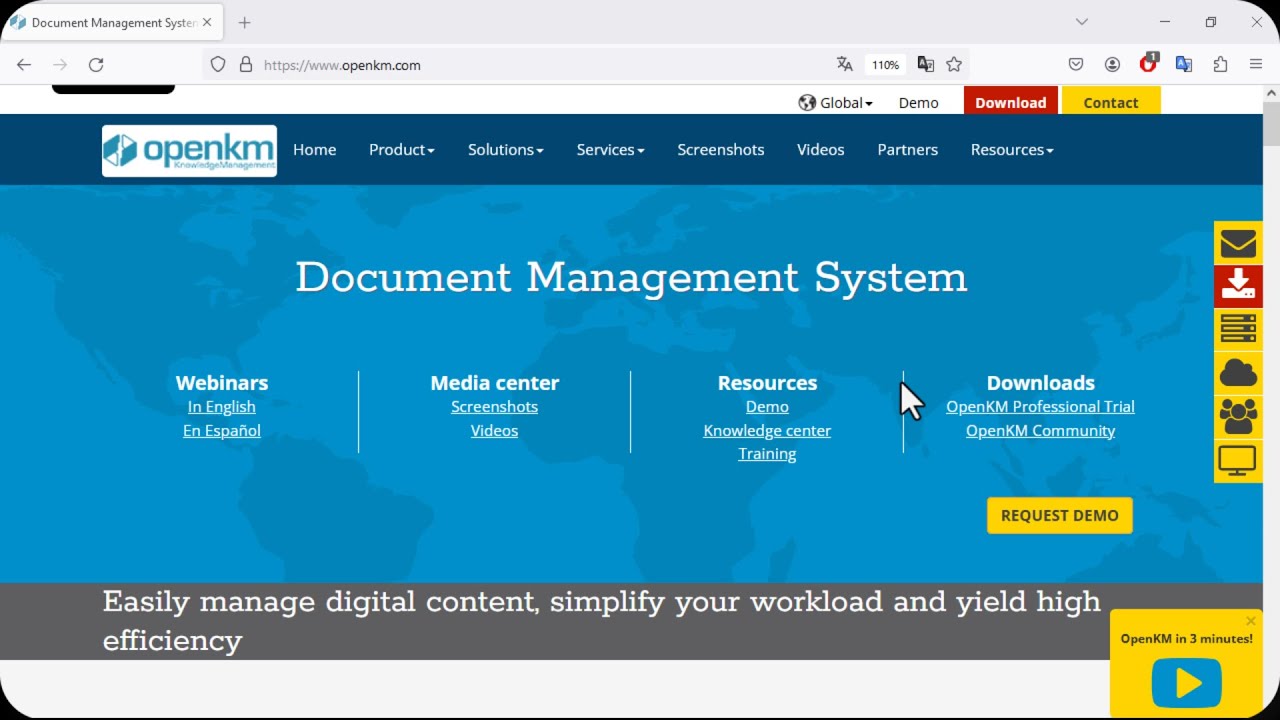Viewport: 1280px width, 720px height.
Task: Click the 110% zoom level indicator
Action: click(x=885, y=64)
